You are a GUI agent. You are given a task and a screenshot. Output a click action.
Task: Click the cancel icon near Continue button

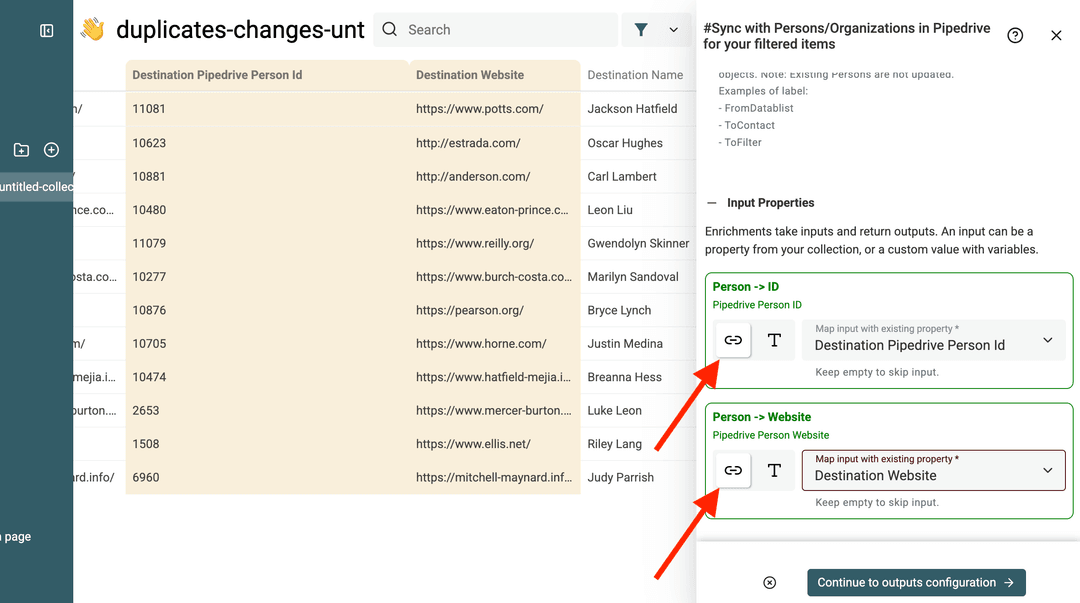click(x=769, y=582)
